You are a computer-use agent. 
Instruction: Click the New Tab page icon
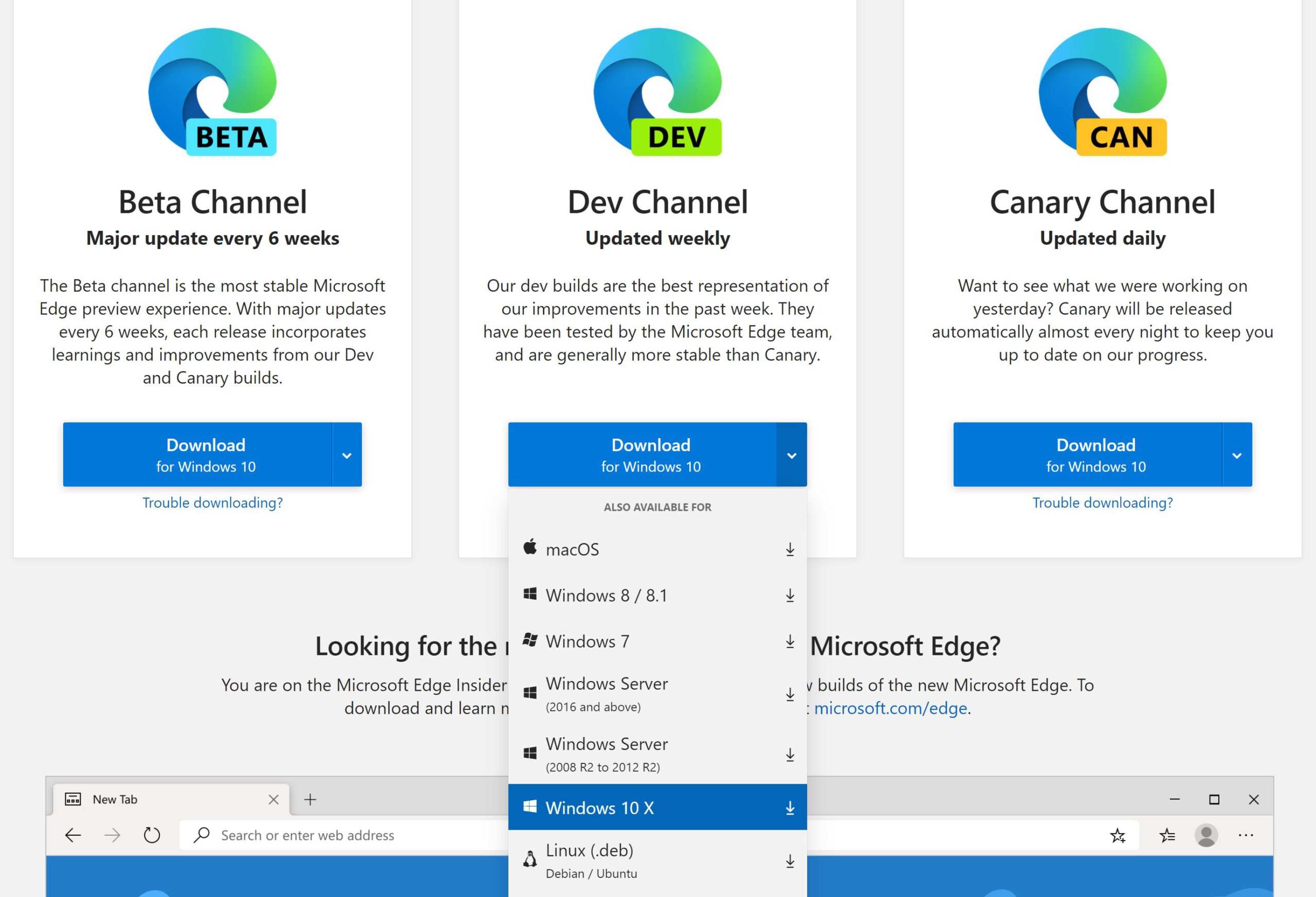coord(73,799)
